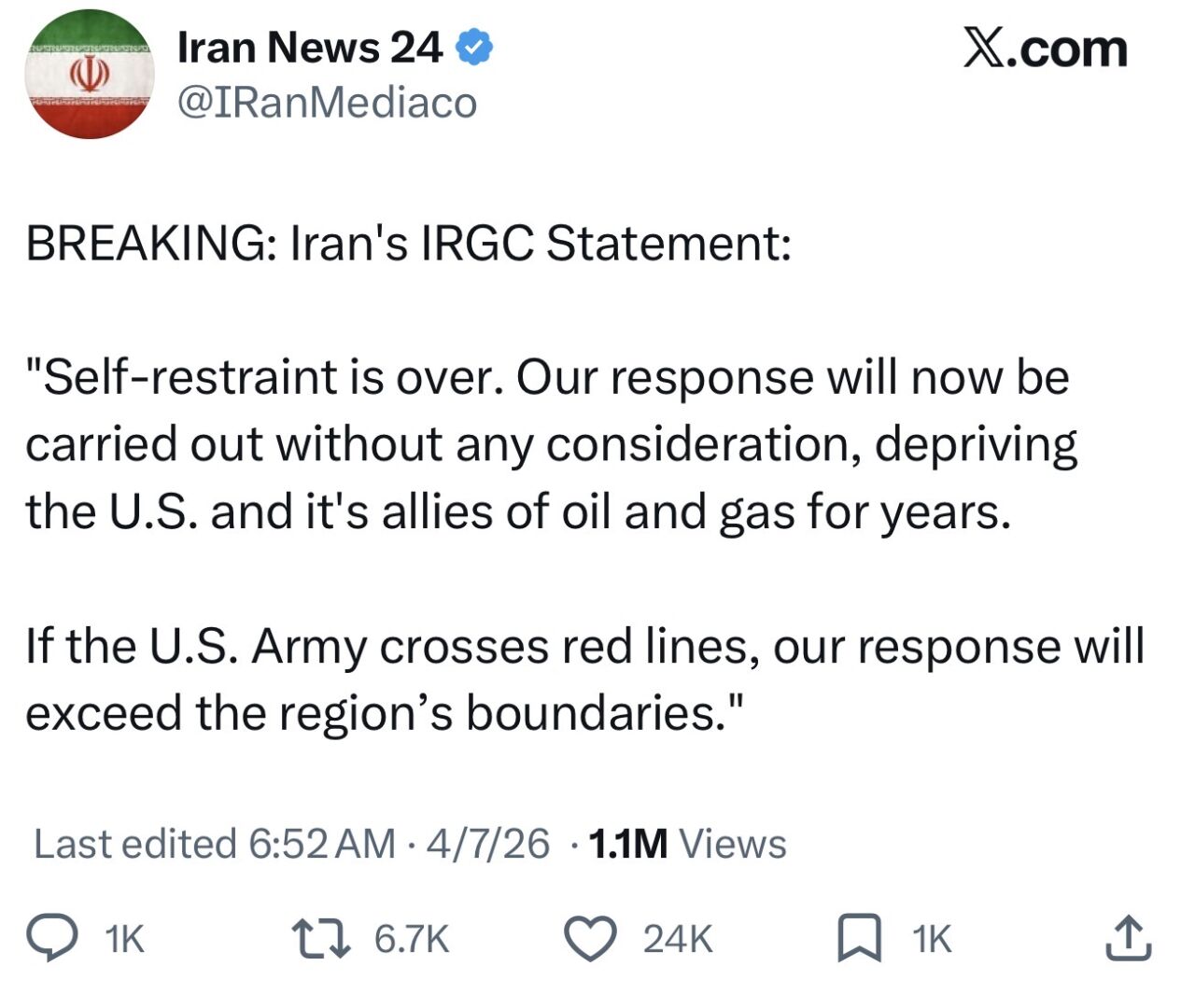Viewport: 1181px width, 1008px height.
Task: Click the blue verified checkmark badge
Action: 474,49
